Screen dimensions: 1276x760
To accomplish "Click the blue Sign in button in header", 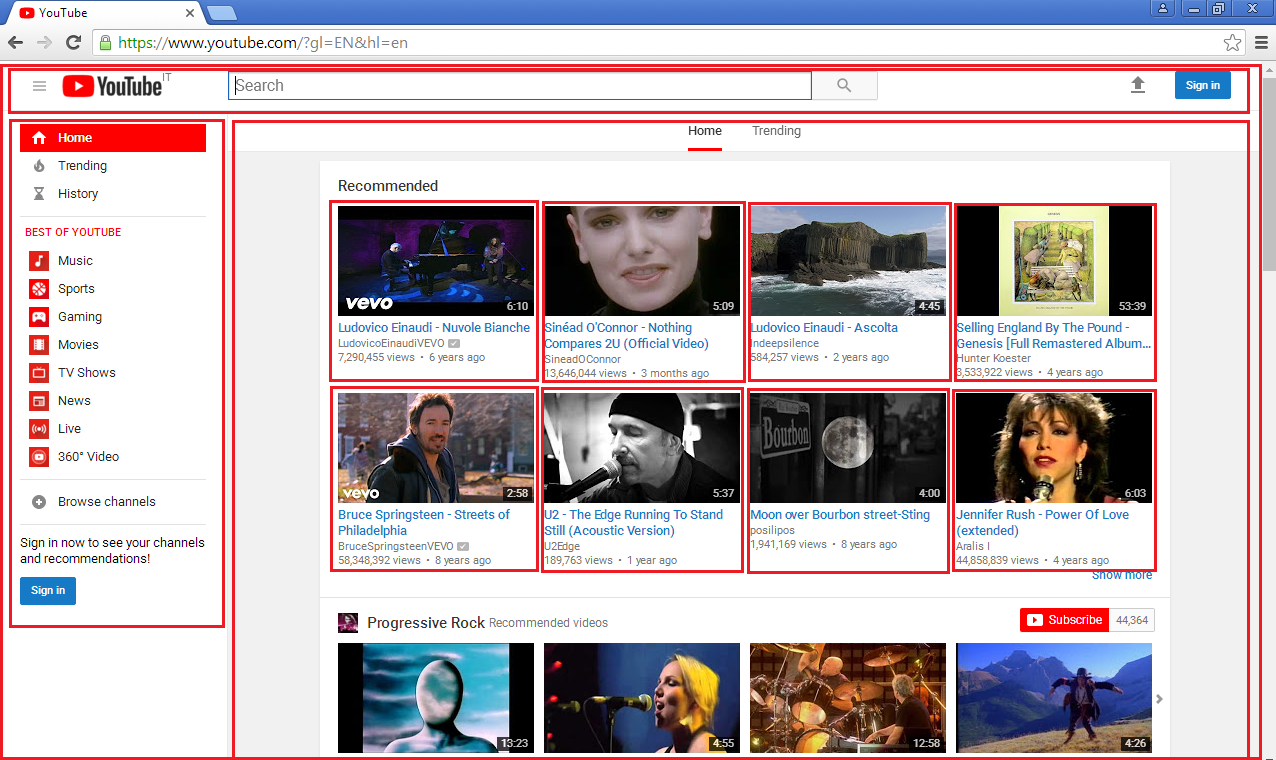I will coord(1203,86).
